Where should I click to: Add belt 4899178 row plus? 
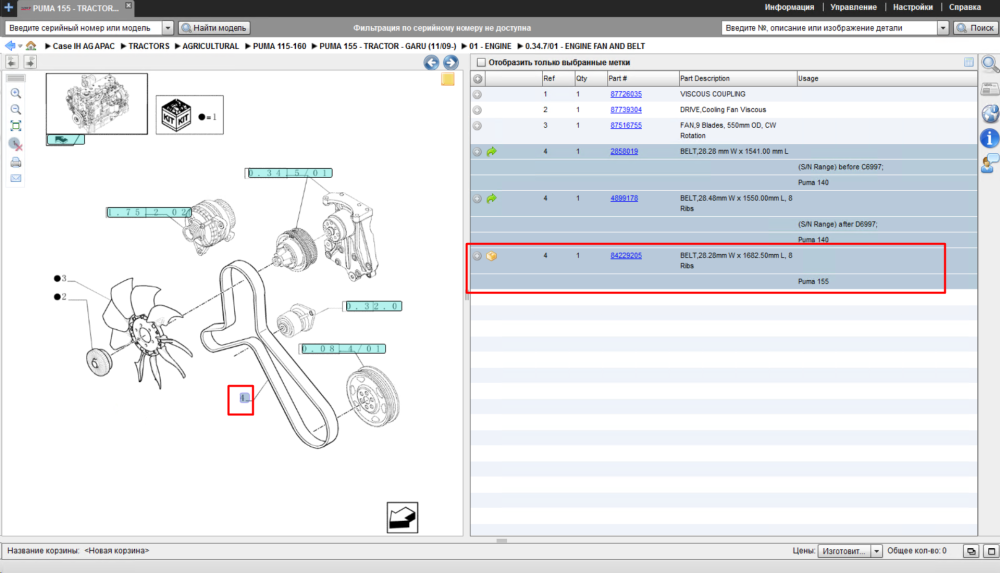point(477,198)
